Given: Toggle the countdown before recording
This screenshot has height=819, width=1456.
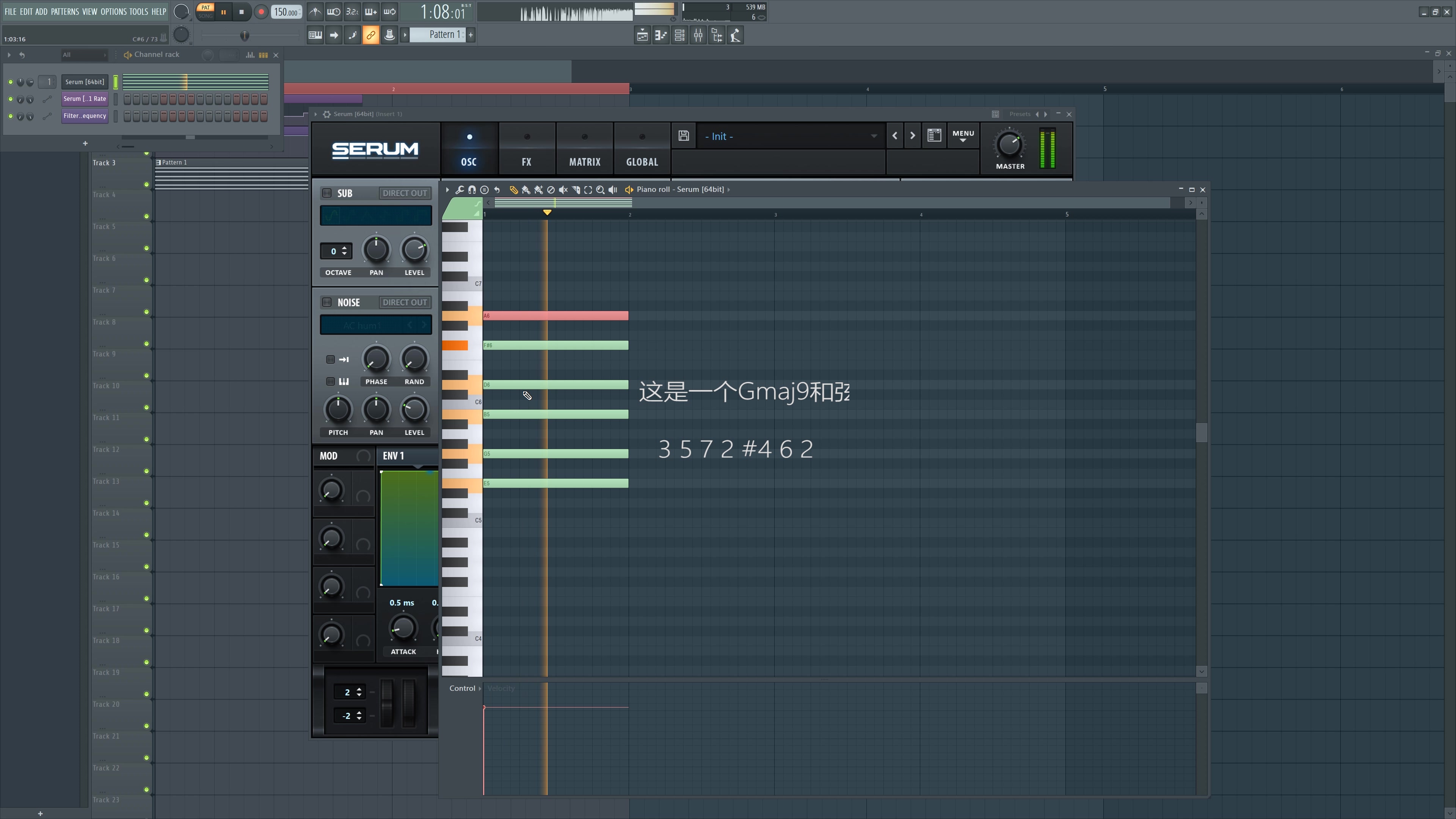Looking at the screenshot, I should coord(352,11).
